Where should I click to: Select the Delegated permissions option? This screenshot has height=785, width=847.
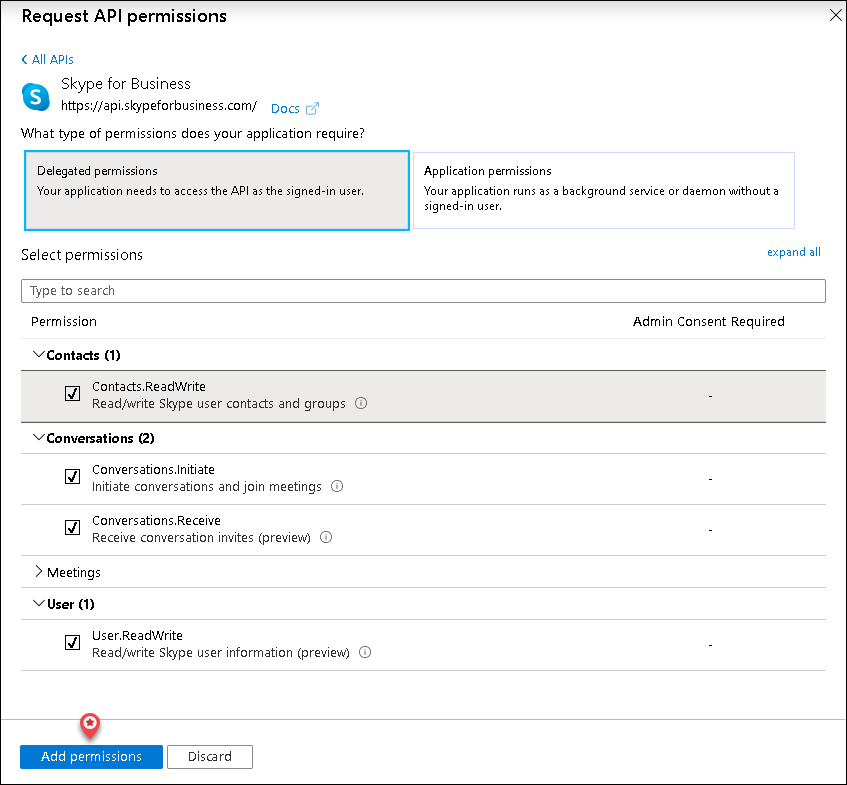[x=215, y=190]
